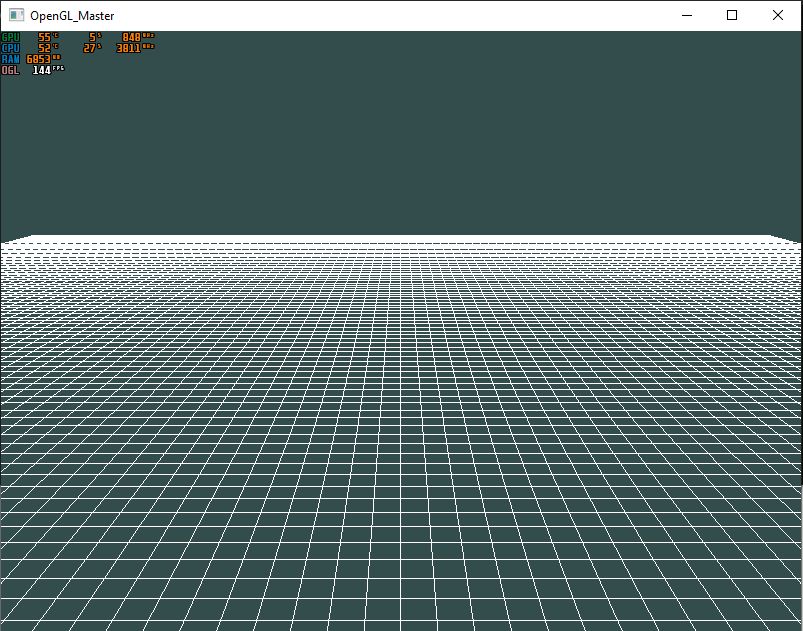
Task: Click the GPU temperature value 55
Action: coord(45,37)
